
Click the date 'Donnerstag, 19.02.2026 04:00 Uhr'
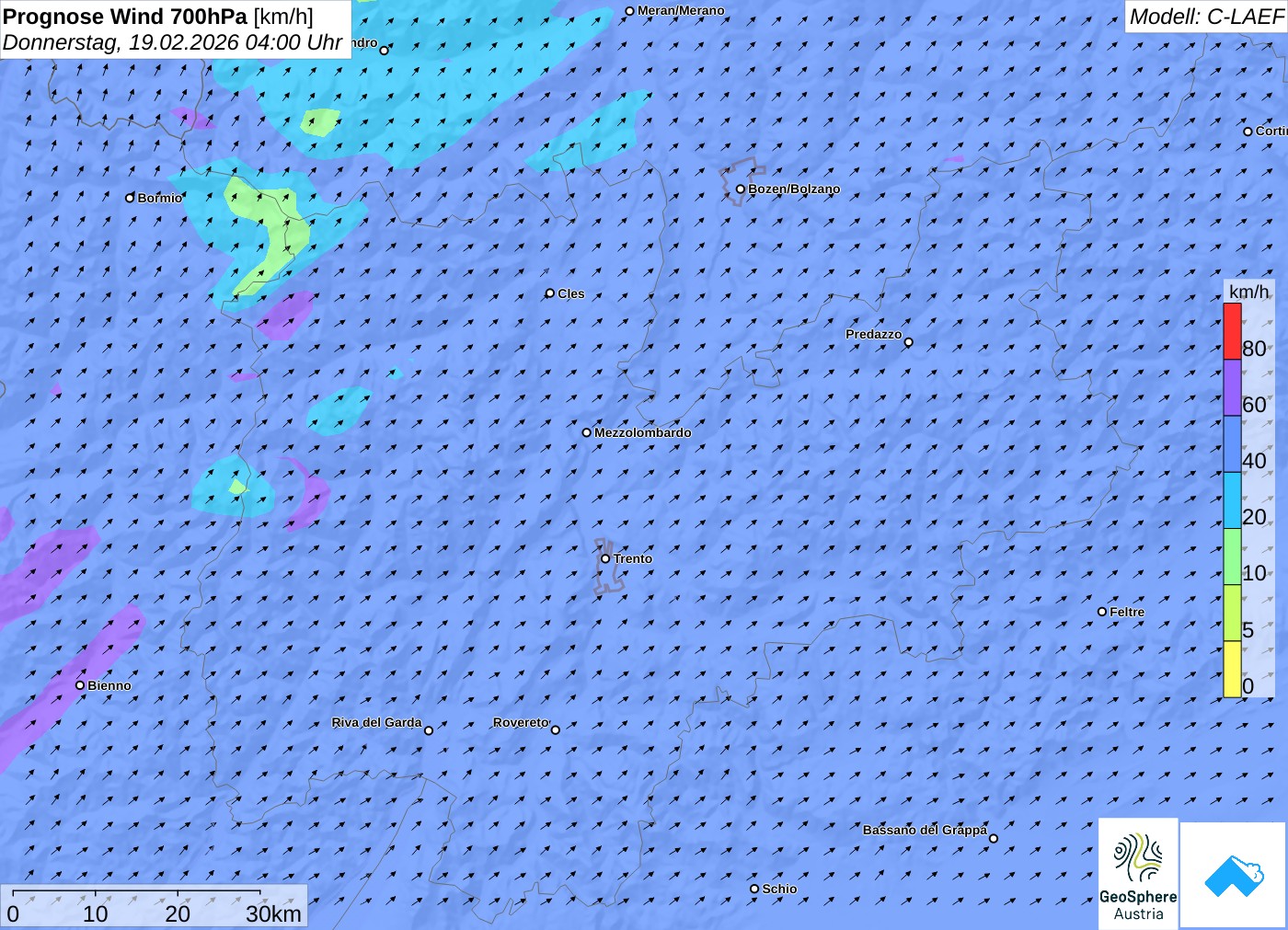coord(172,42)
